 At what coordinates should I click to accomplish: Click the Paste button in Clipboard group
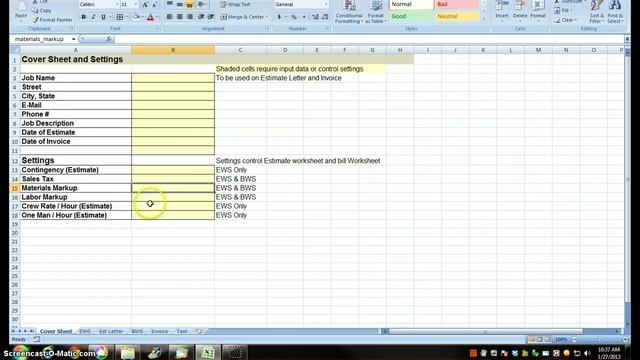point(20,11)
